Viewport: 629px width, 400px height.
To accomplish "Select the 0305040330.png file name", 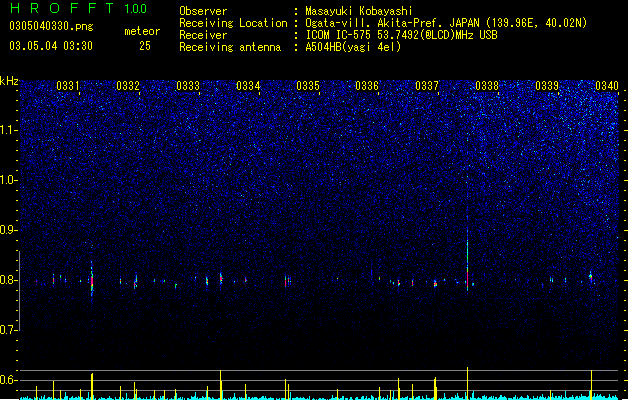I will pyautogui.click(x=51, y=26).
